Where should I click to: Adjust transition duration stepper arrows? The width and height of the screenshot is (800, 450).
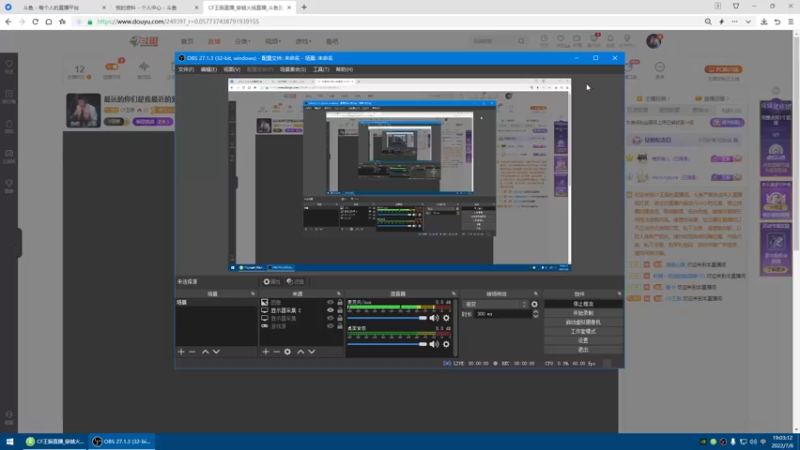tap(535, 314)
